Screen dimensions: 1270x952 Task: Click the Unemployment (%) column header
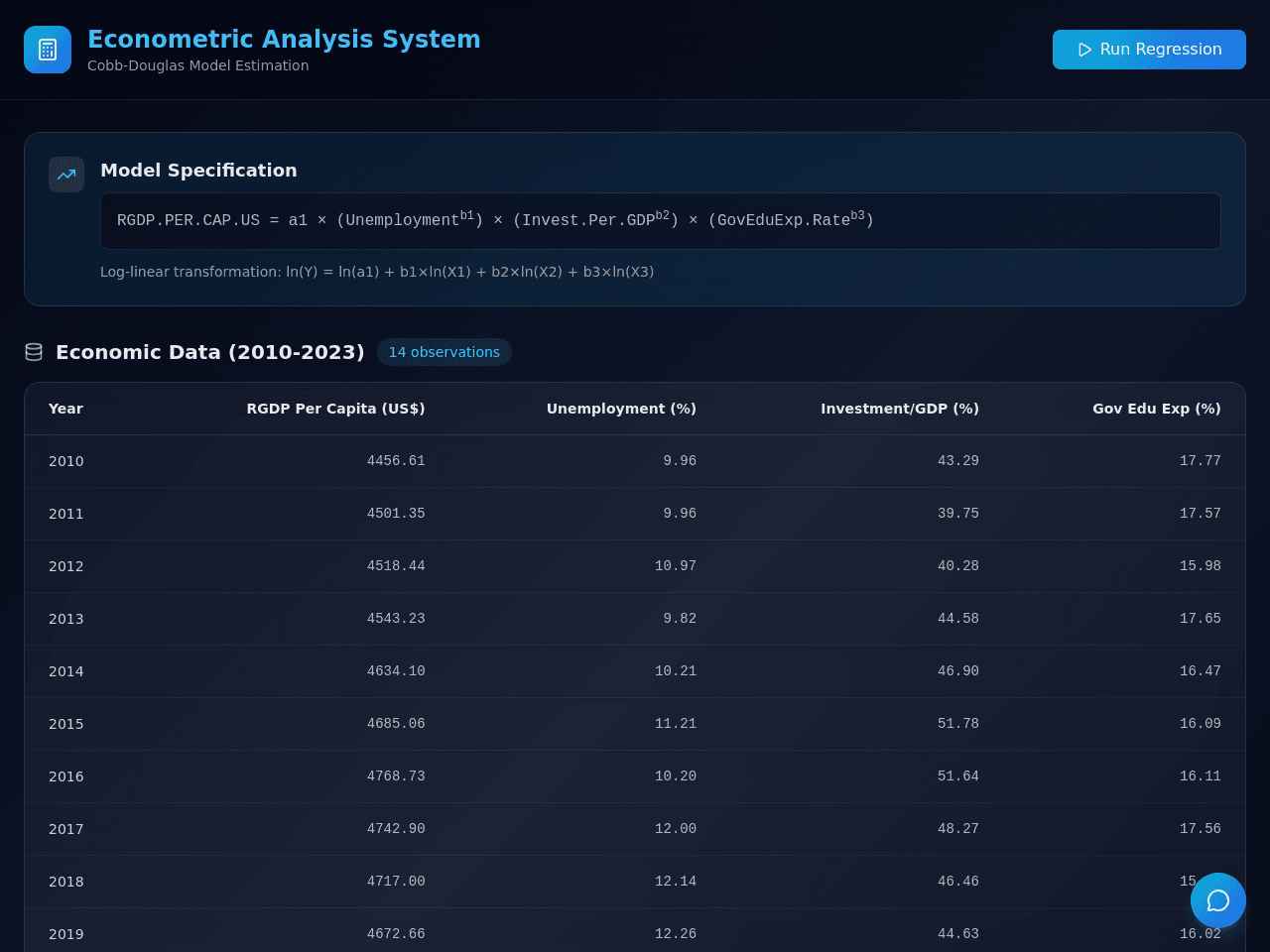[621, 409]
